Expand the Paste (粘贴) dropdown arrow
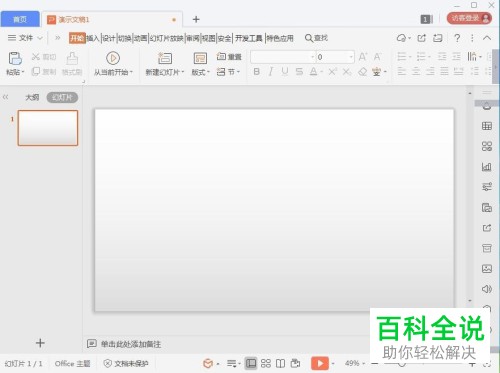 (23, 72)
